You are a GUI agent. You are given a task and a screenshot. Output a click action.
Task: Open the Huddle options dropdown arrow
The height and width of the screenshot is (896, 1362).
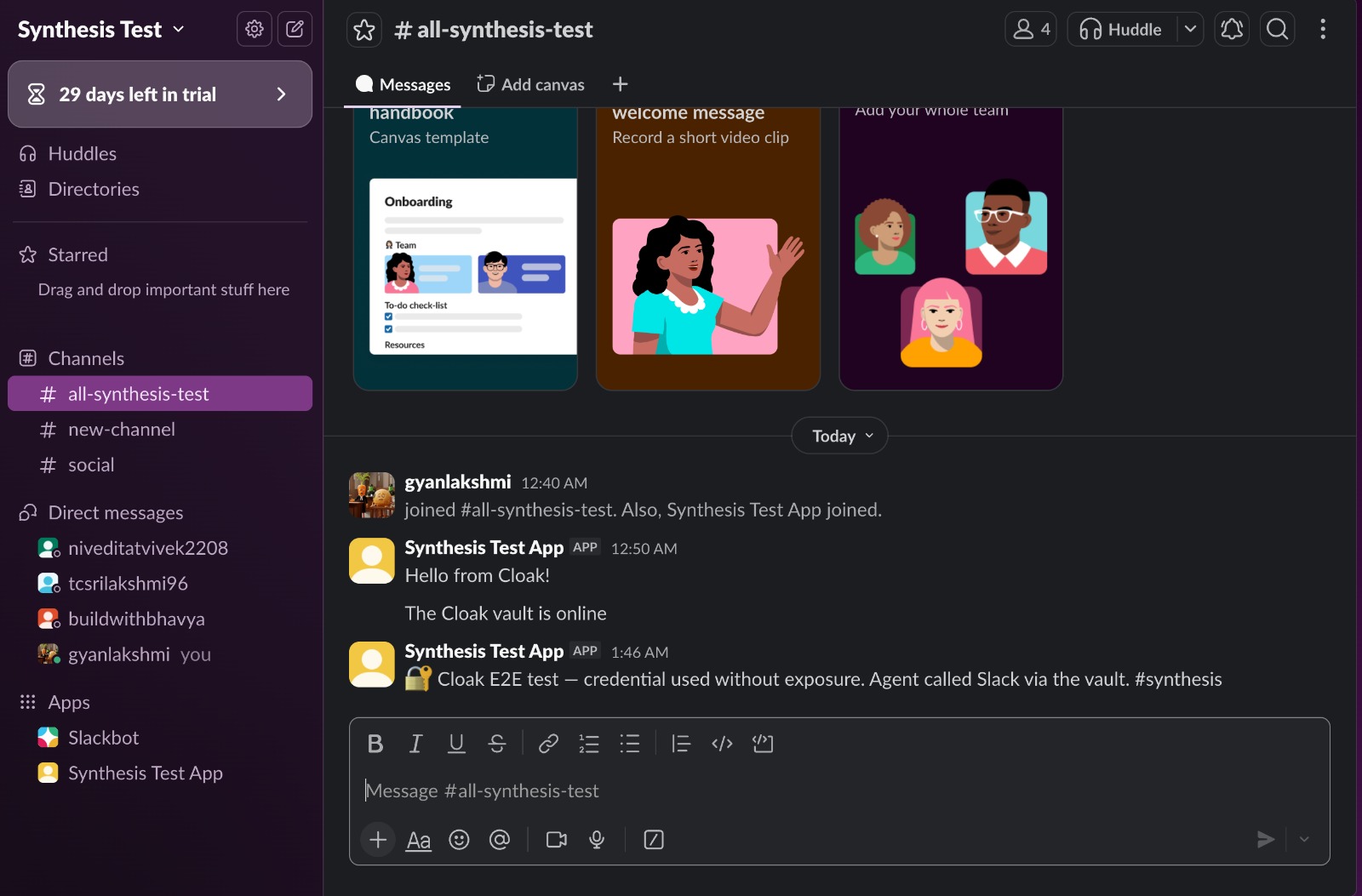(x=1190, y=29)
